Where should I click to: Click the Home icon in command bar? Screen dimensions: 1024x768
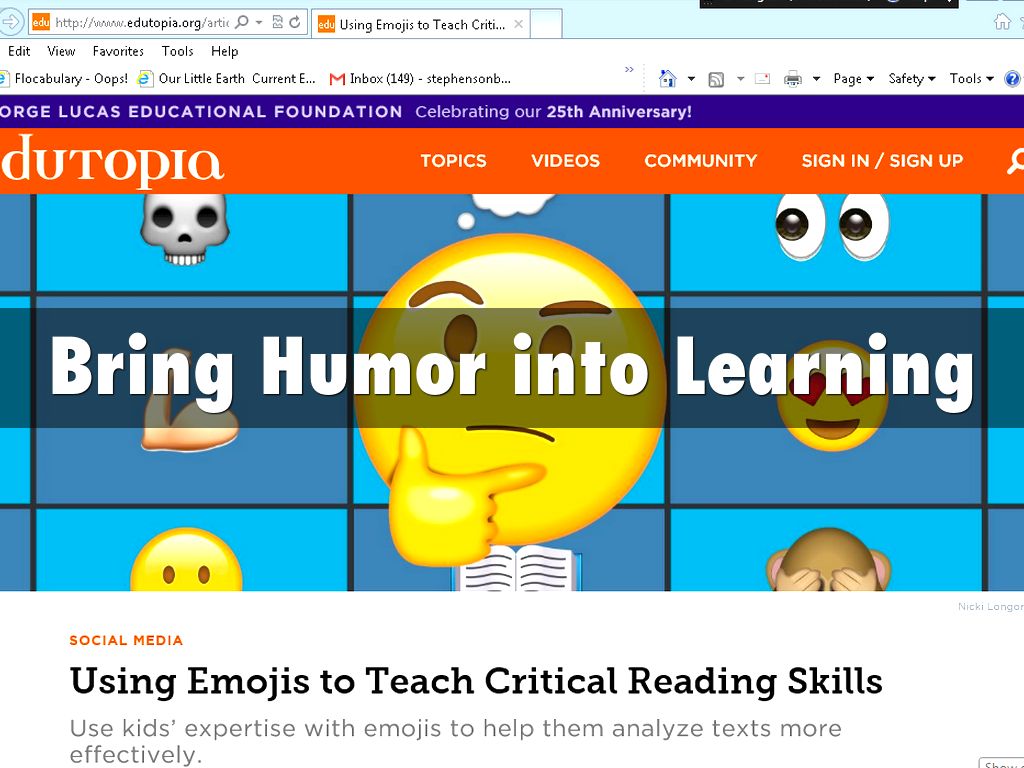click(667, 79)
